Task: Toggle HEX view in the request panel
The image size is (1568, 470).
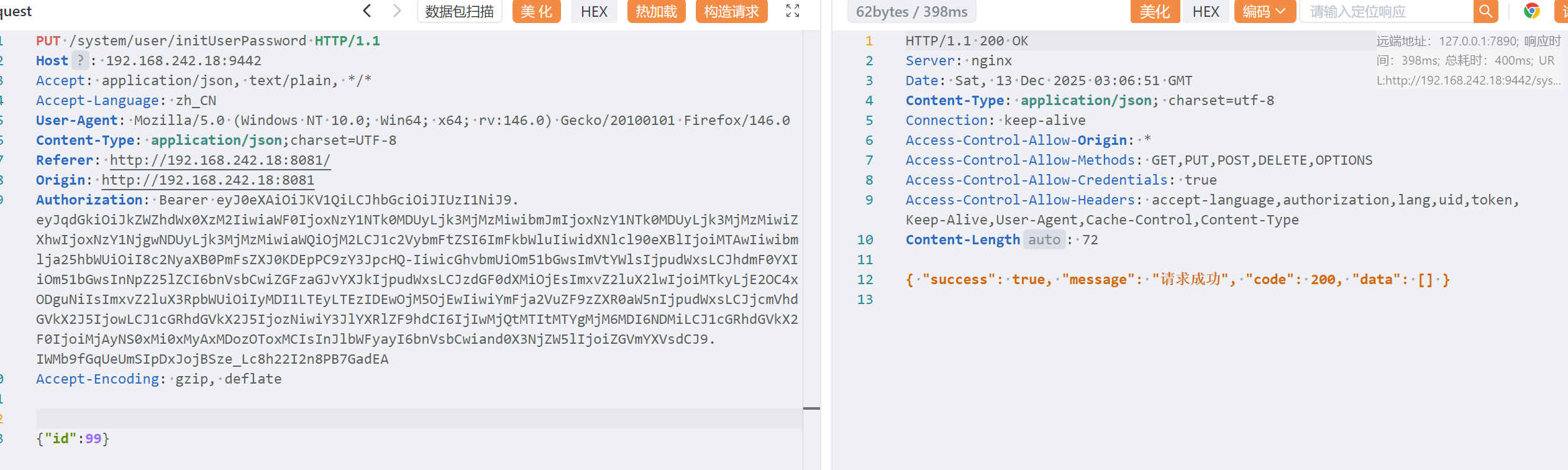Action: click(x=594, y=11)
